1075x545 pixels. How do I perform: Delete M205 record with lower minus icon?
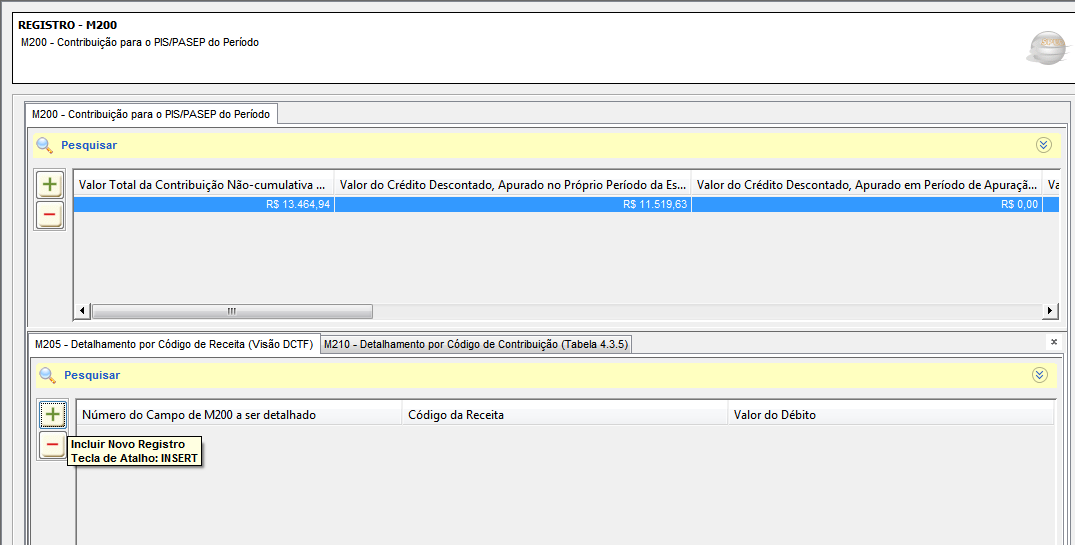[53, 444]
